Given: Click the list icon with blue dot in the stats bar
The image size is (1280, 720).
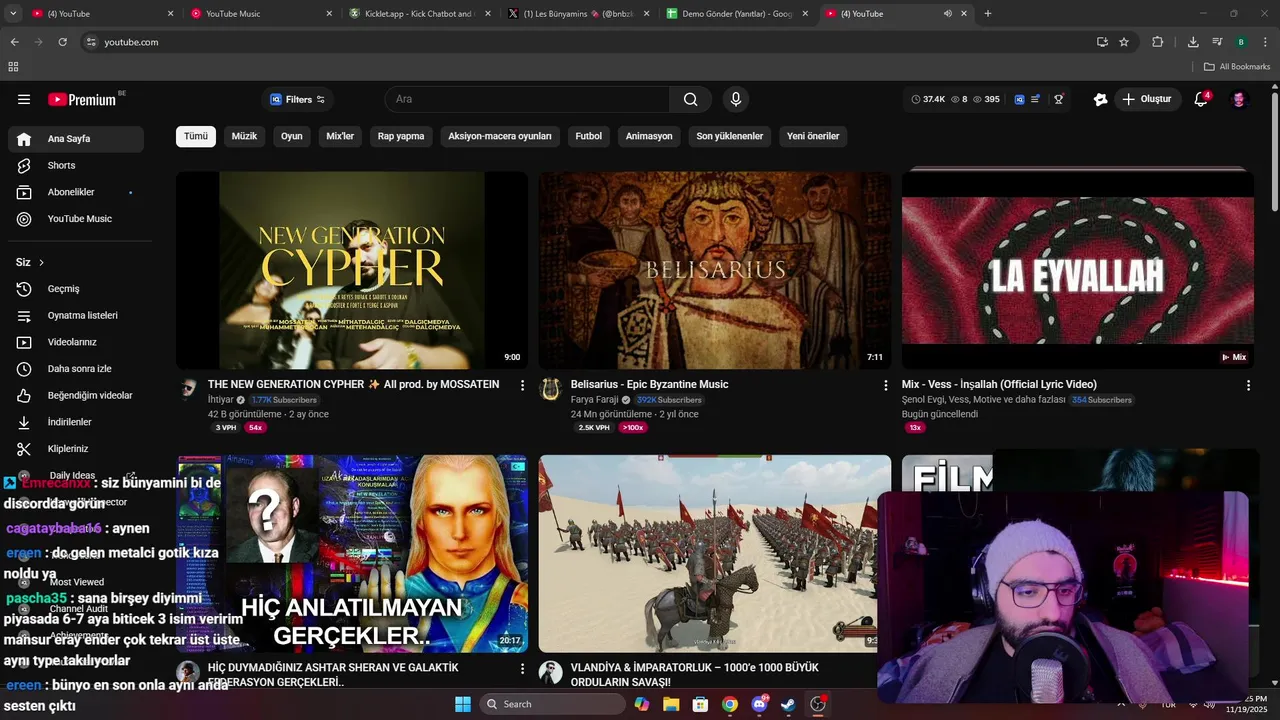Looking at the screenshot, I should pos(1036,99).
